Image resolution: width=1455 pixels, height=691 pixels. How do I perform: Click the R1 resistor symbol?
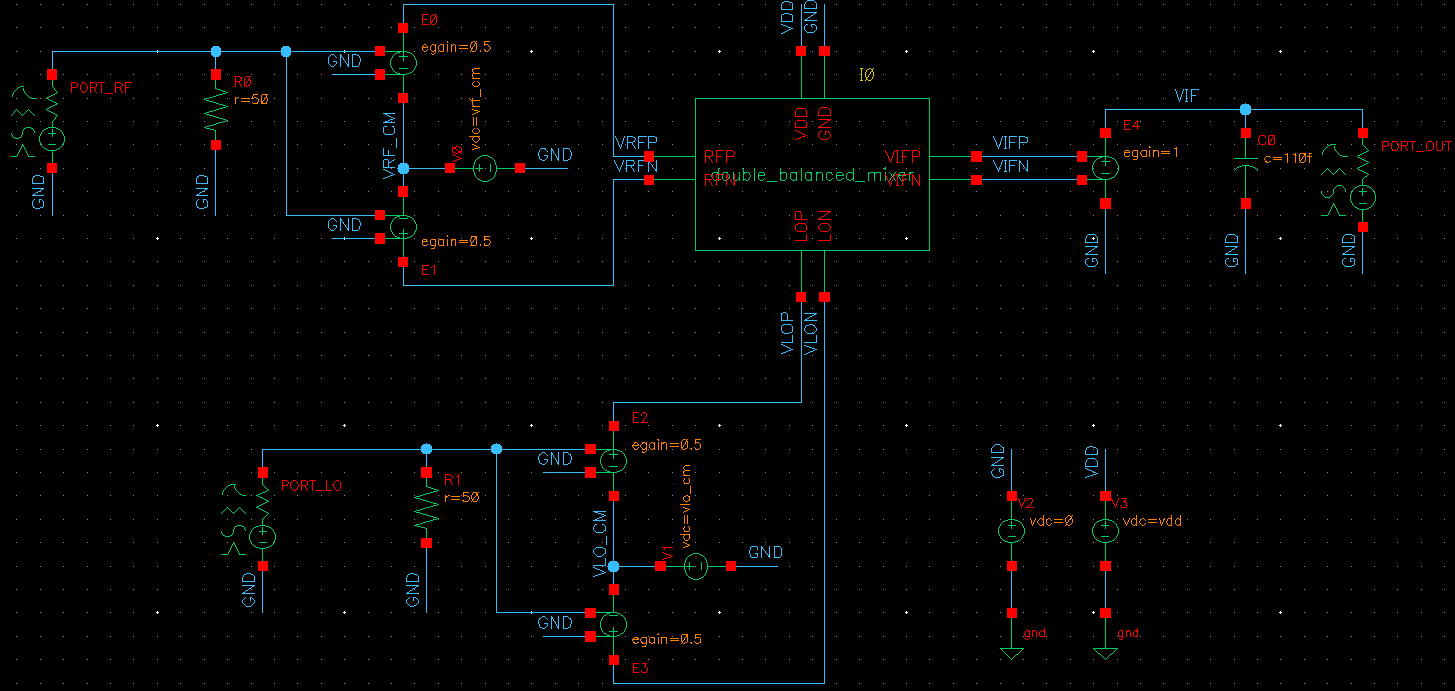(427, 508)
